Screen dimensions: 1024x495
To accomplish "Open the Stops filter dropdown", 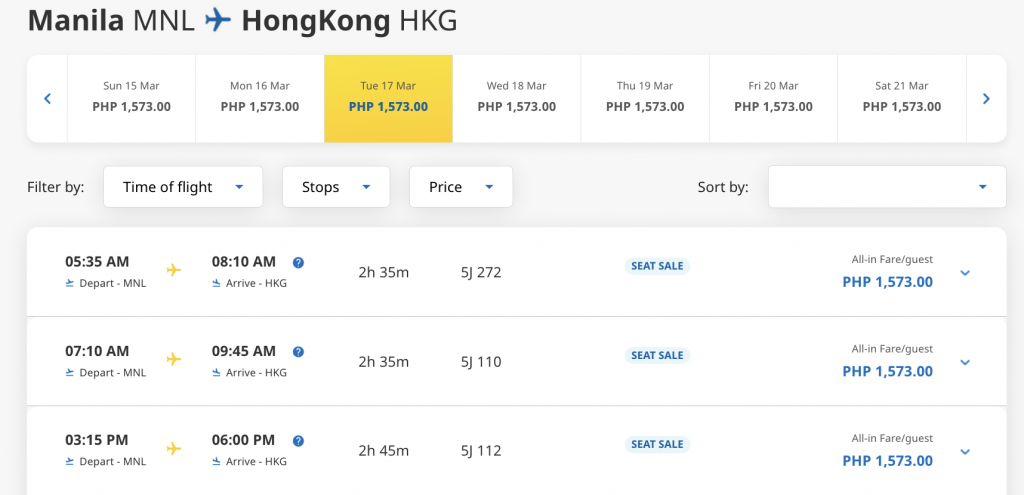I will tap(336, 187).
